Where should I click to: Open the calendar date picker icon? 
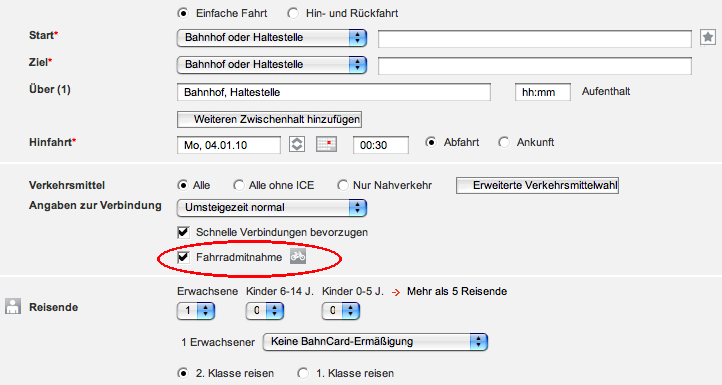pyautogui.click(x=326, y=144)
